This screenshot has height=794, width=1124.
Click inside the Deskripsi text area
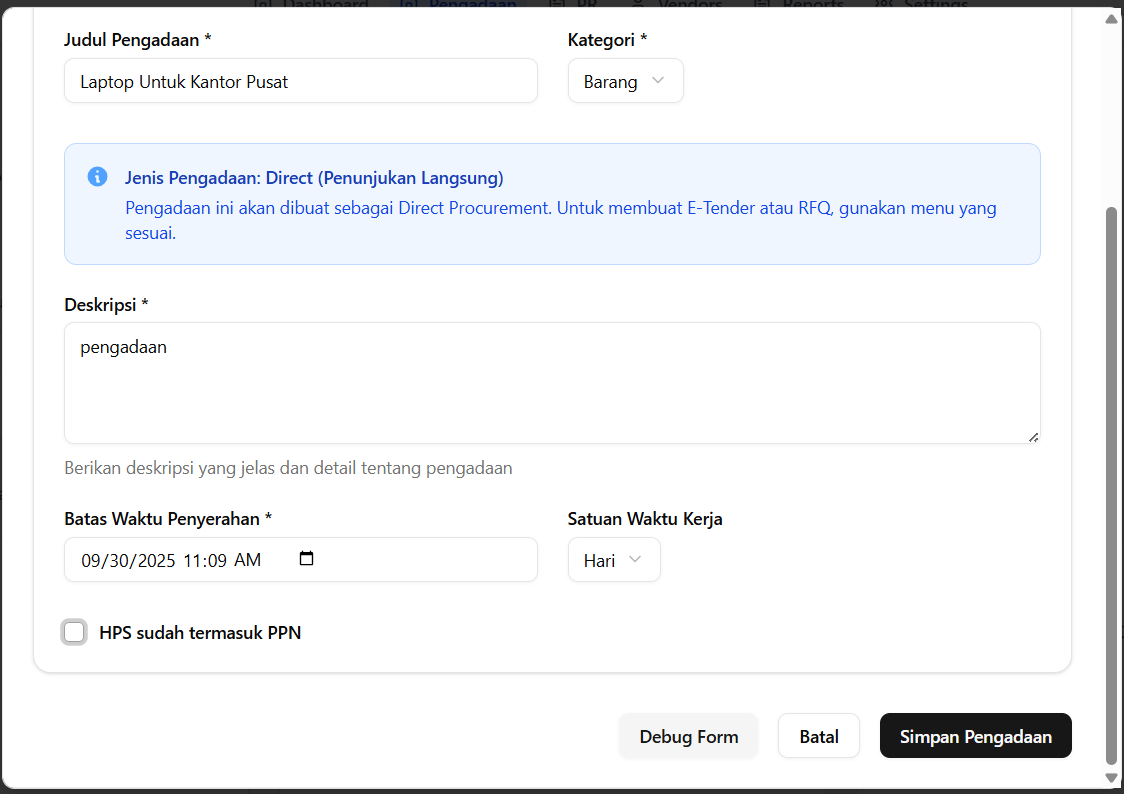pyautogui.click(x=551, y=383)
